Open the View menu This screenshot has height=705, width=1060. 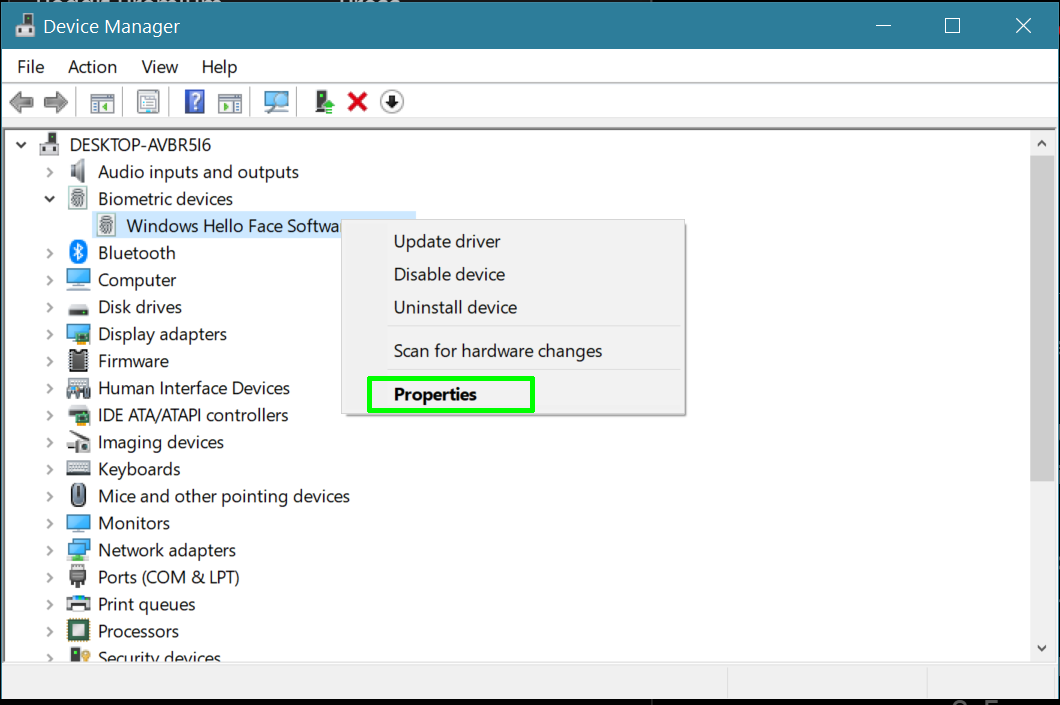tap(159, 66)
